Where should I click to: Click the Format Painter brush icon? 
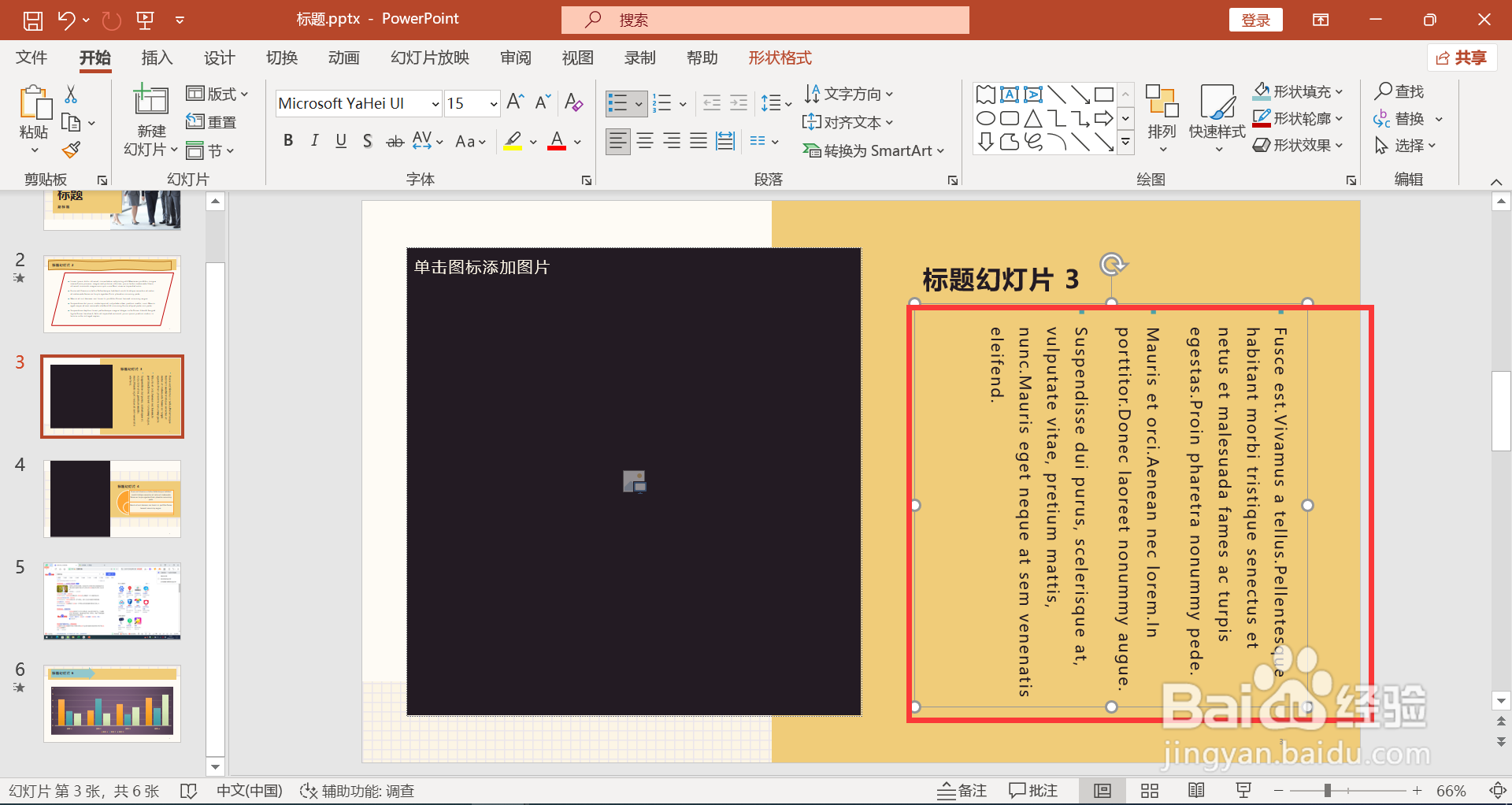pyautogui.click(x=71, y=150)
